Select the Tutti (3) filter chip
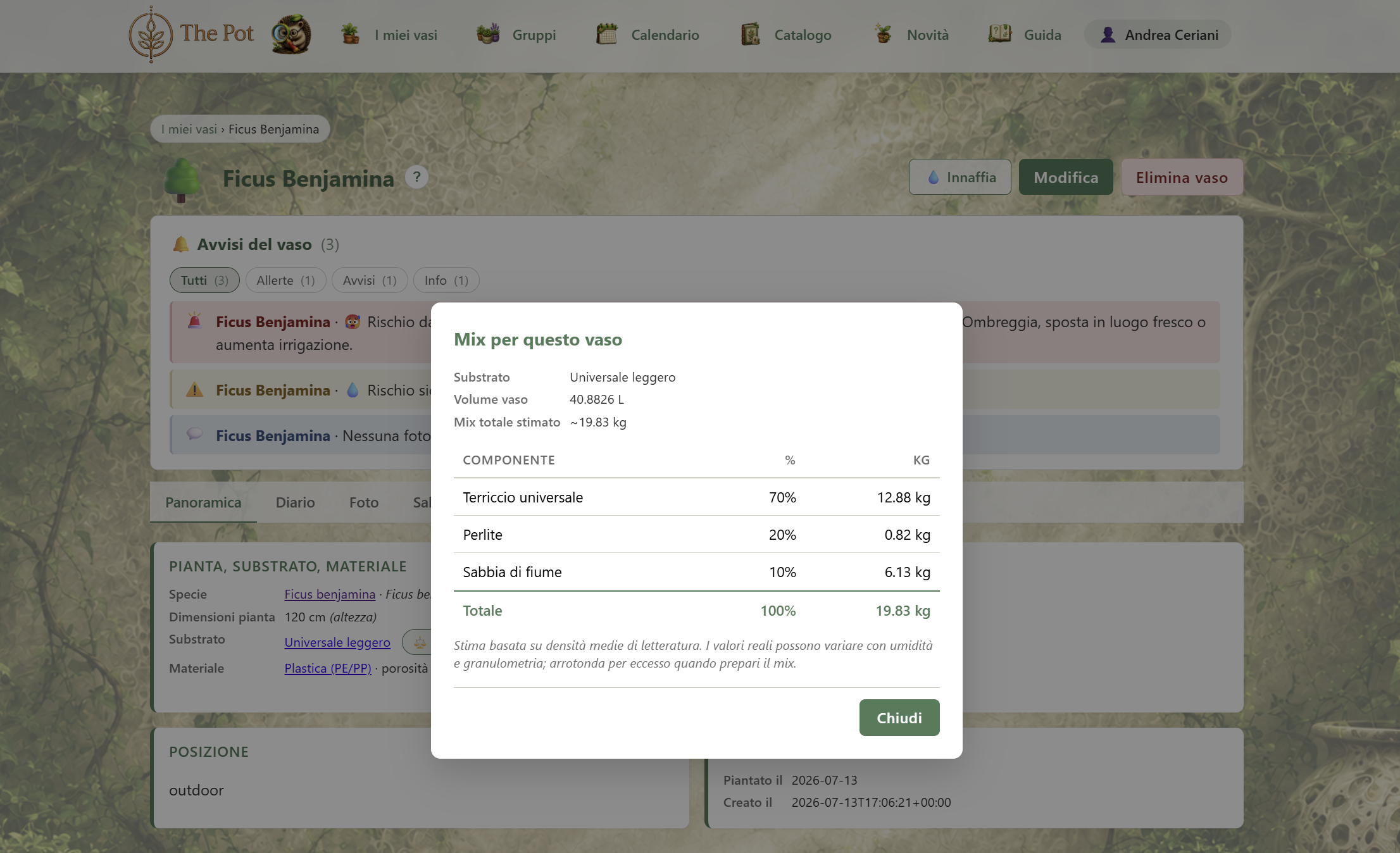Image resolution: width=1400 pixels, height=853 pixels. (x=204, y=280)
